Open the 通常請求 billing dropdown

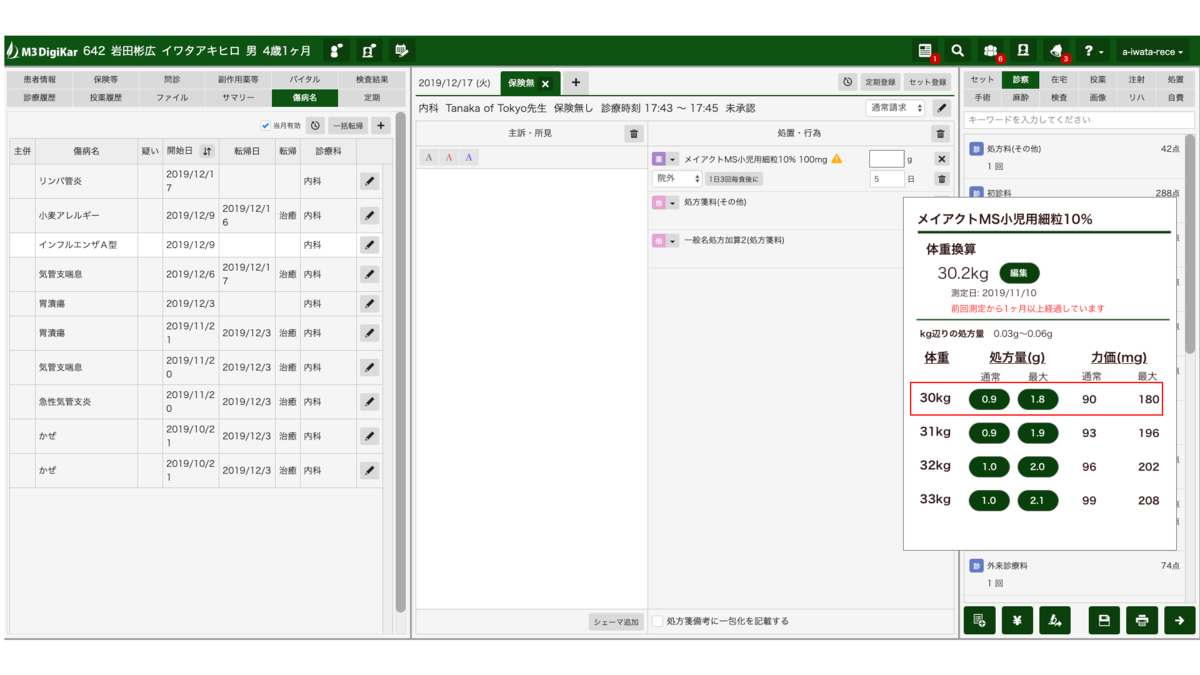point(896,108)
